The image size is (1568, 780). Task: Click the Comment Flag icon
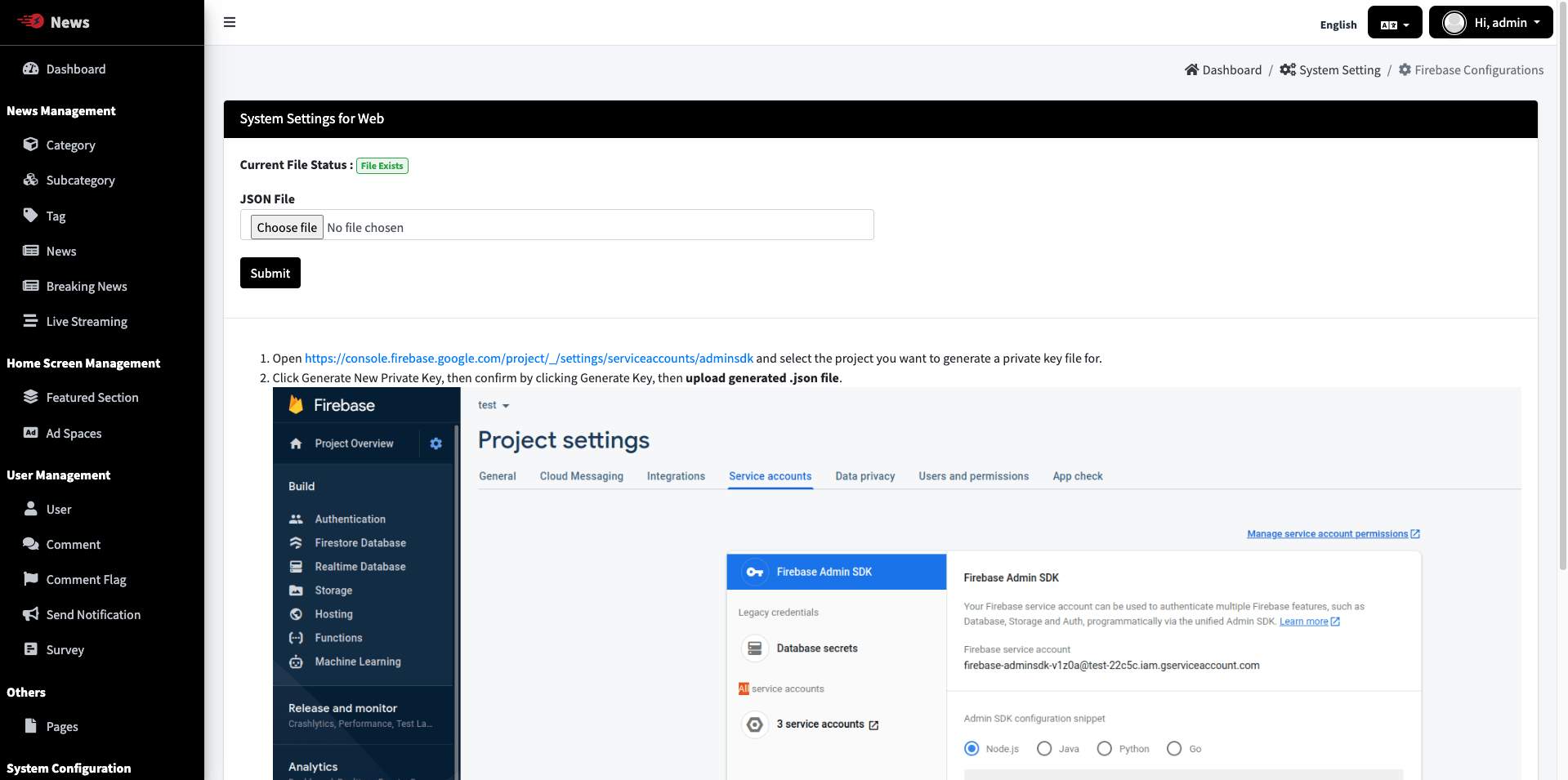pyautogui.click(x=31, y=579)
